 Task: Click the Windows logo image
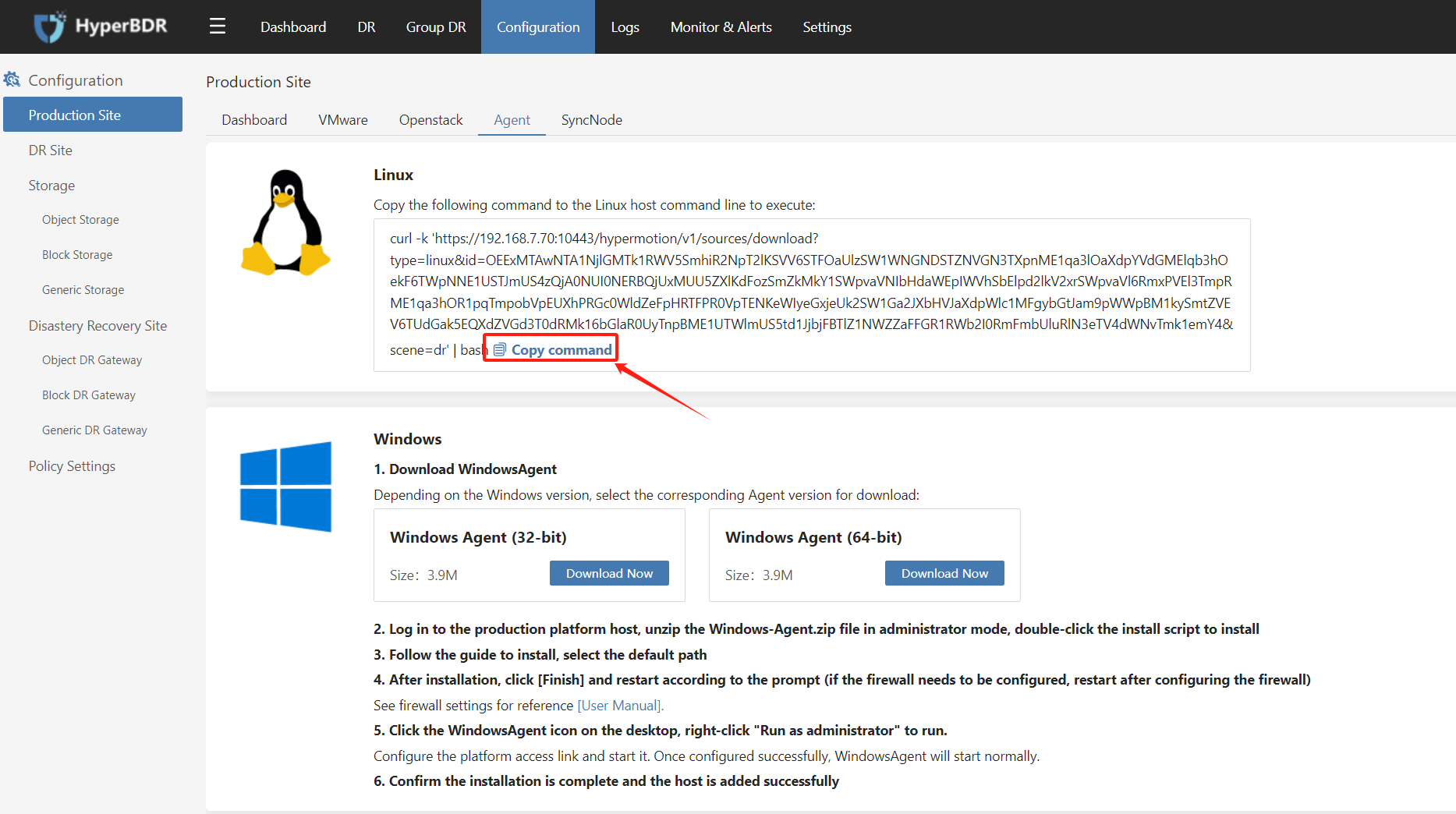pyautogui.click(x=286, y=487)
